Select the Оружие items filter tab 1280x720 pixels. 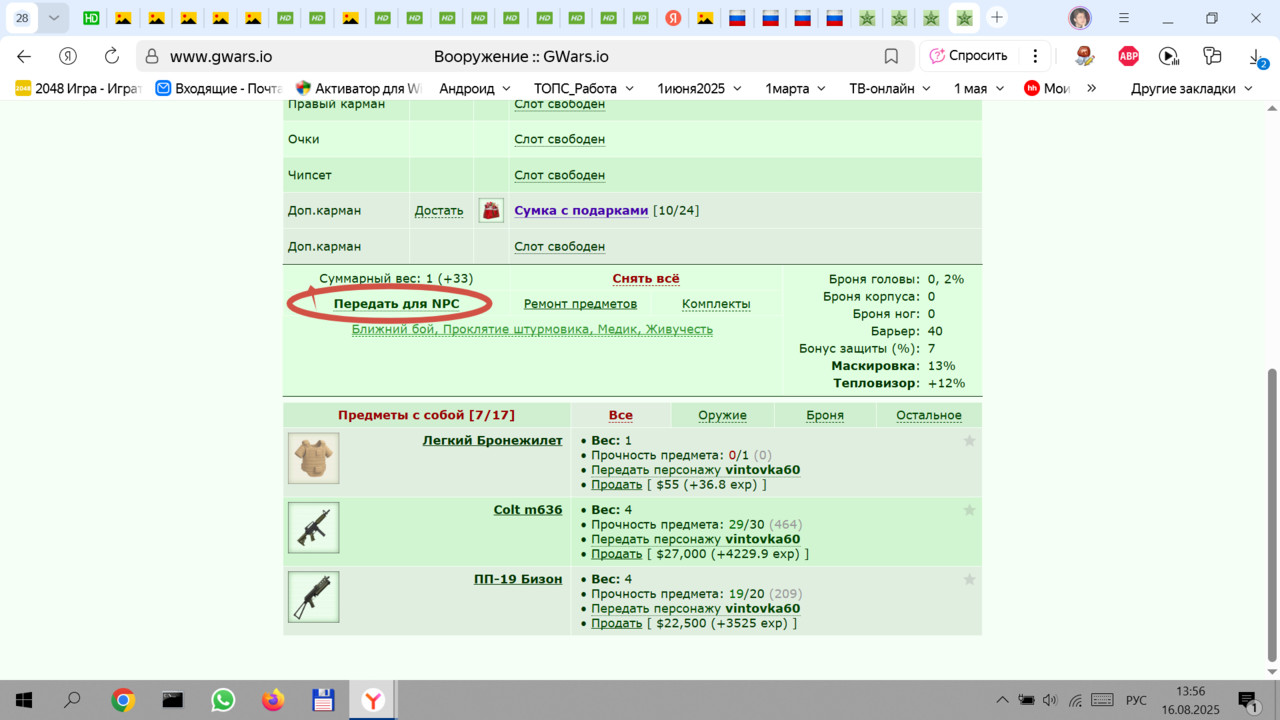tap(722, 415)
